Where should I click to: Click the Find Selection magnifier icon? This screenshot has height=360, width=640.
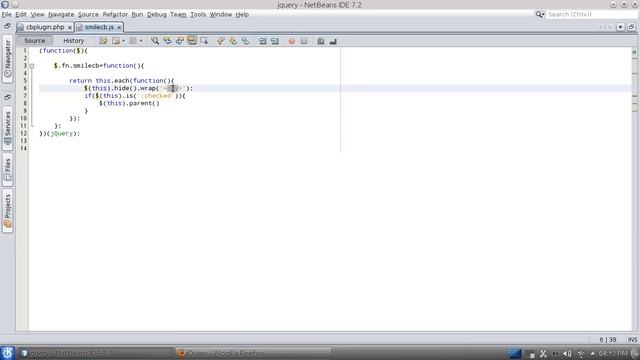155,41
